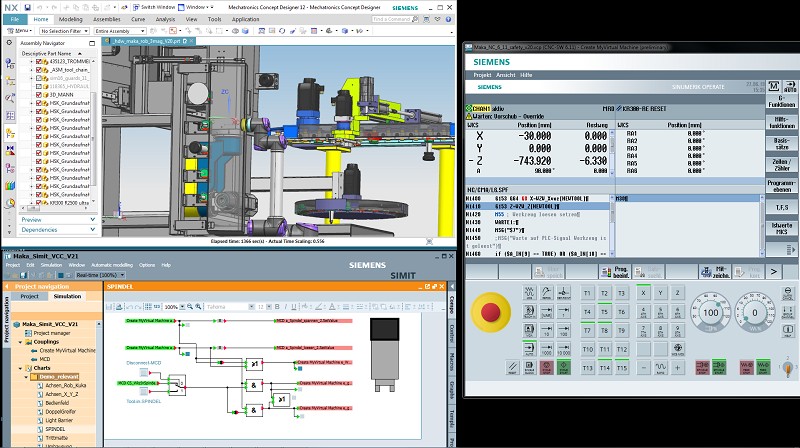Select SPINDEL chart in project tree
The width and height of the screenshot is (800, 448).
(x=56, y=428)
